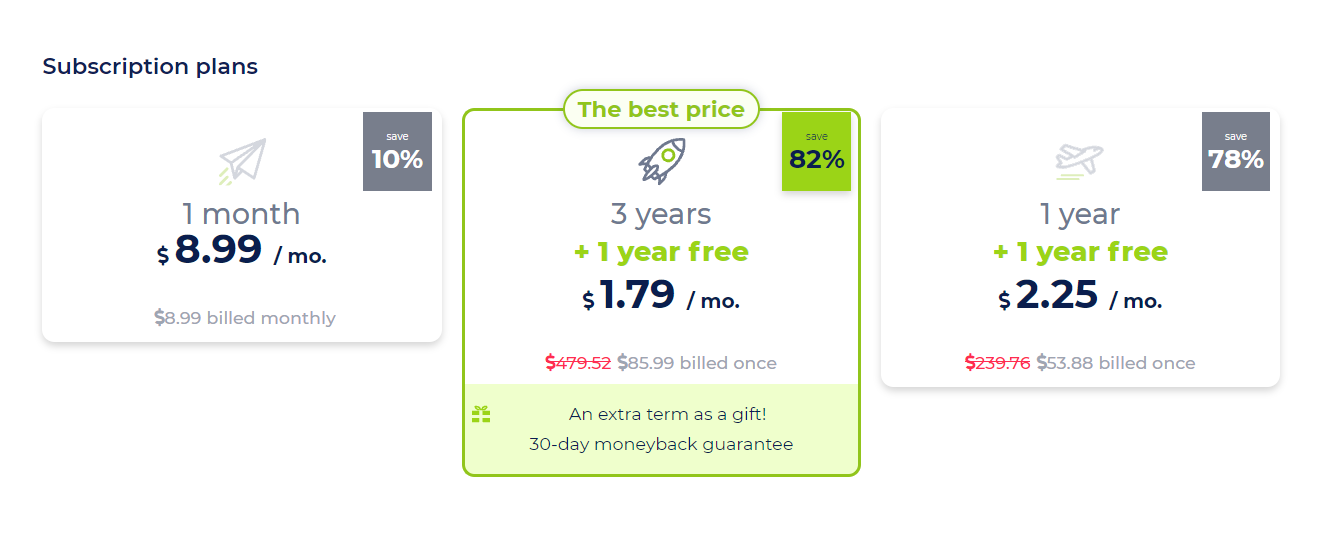Click the $2.25 / mo. price

1080,296
